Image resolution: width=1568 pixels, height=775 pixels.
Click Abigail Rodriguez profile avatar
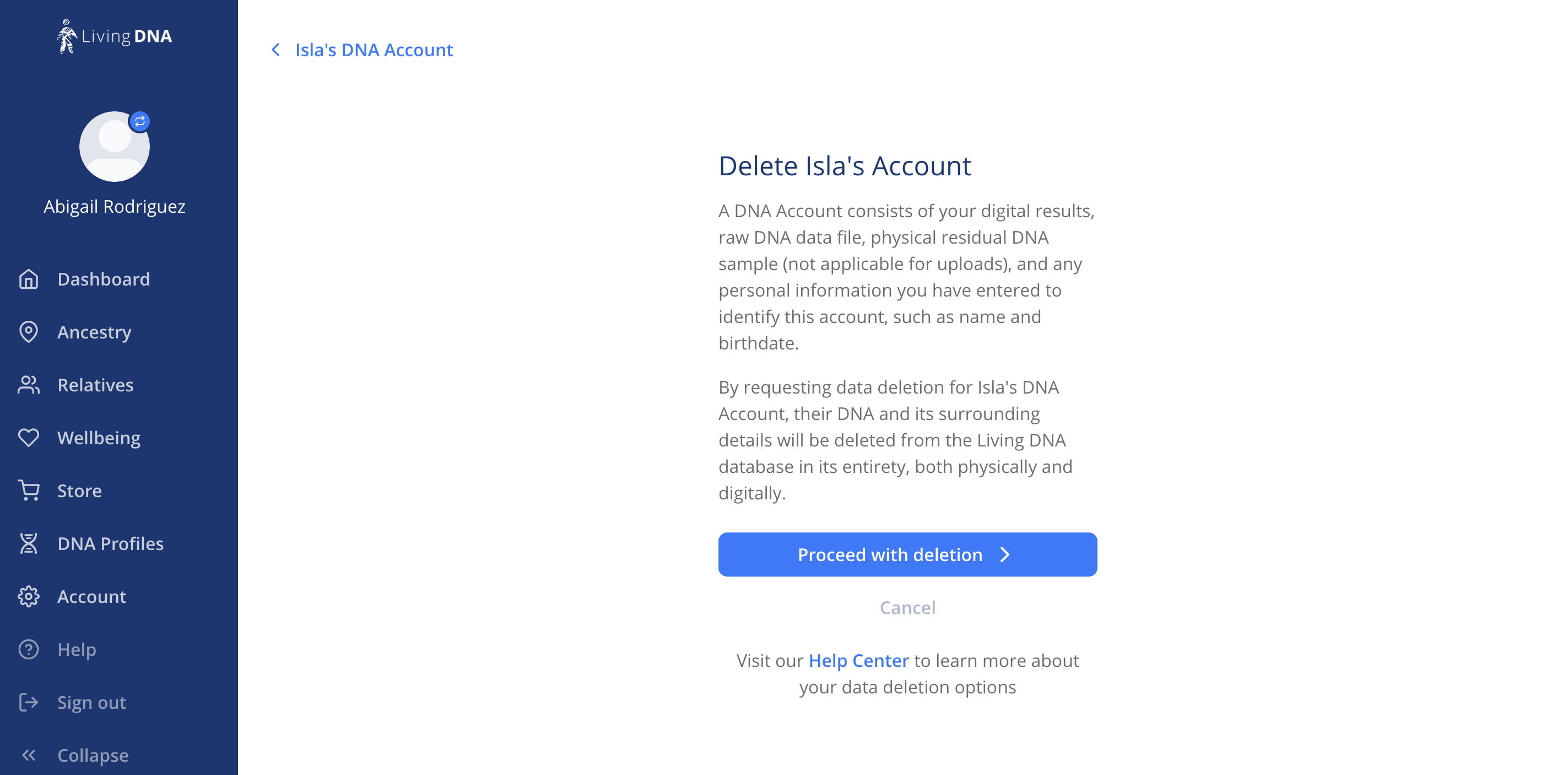115,146
